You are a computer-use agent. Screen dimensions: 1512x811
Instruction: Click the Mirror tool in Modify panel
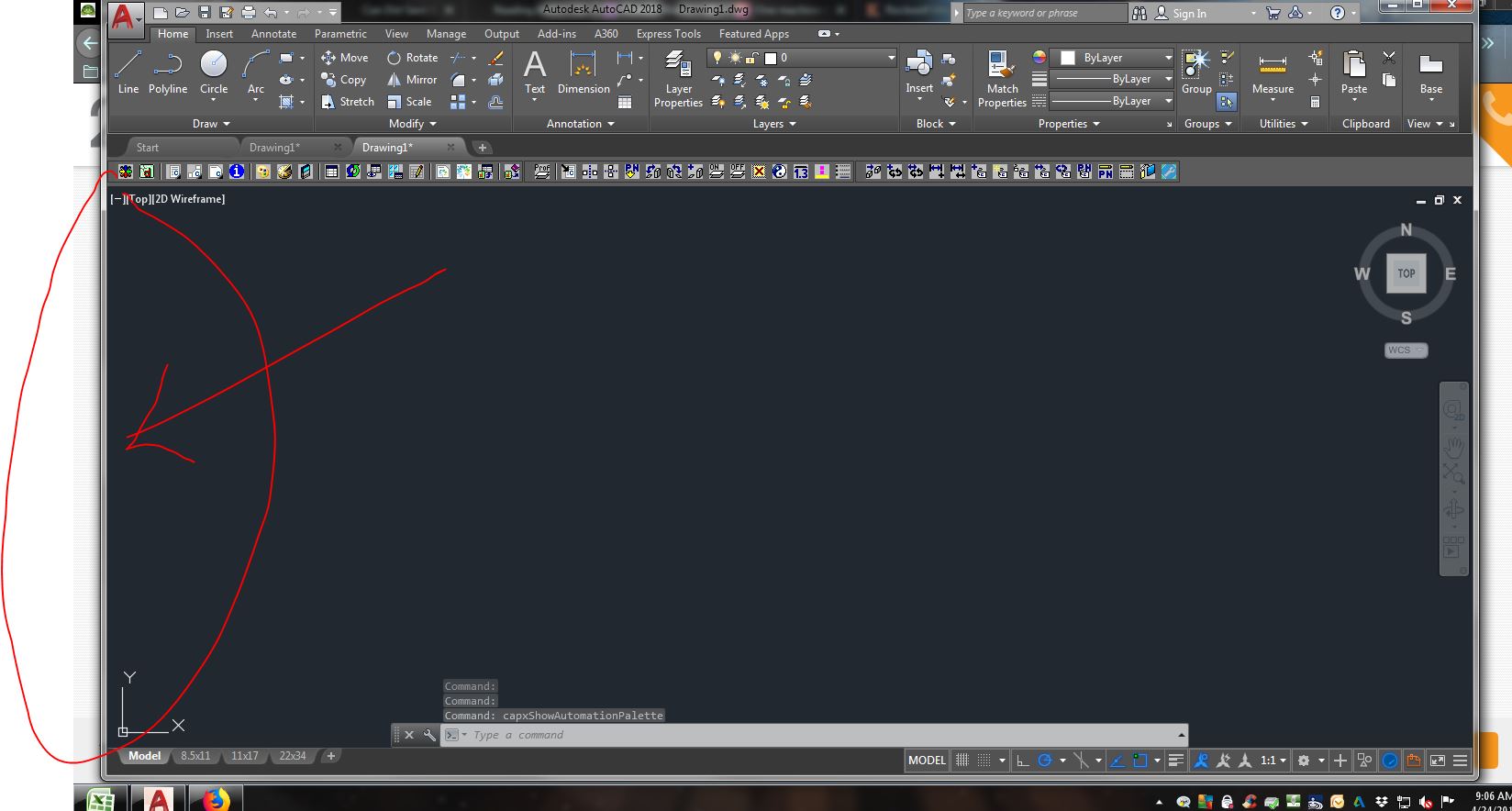click(x=412, y=80)
